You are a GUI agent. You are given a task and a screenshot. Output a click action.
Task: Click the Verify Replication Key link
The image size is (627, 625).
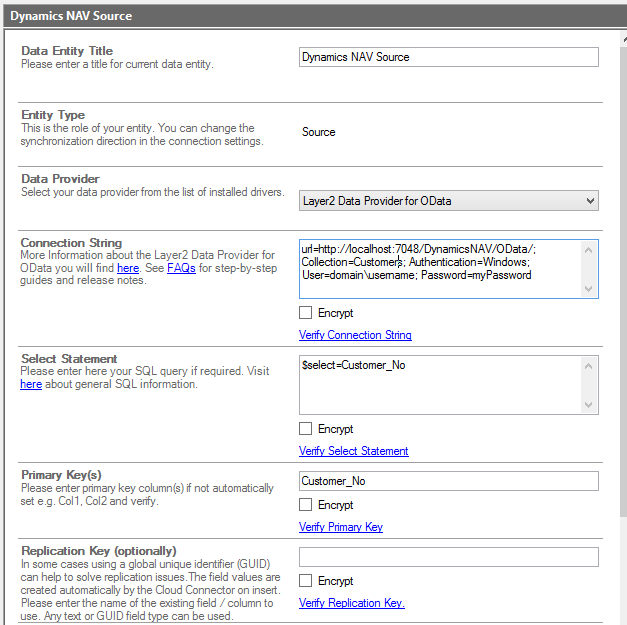tap(351, 603)
